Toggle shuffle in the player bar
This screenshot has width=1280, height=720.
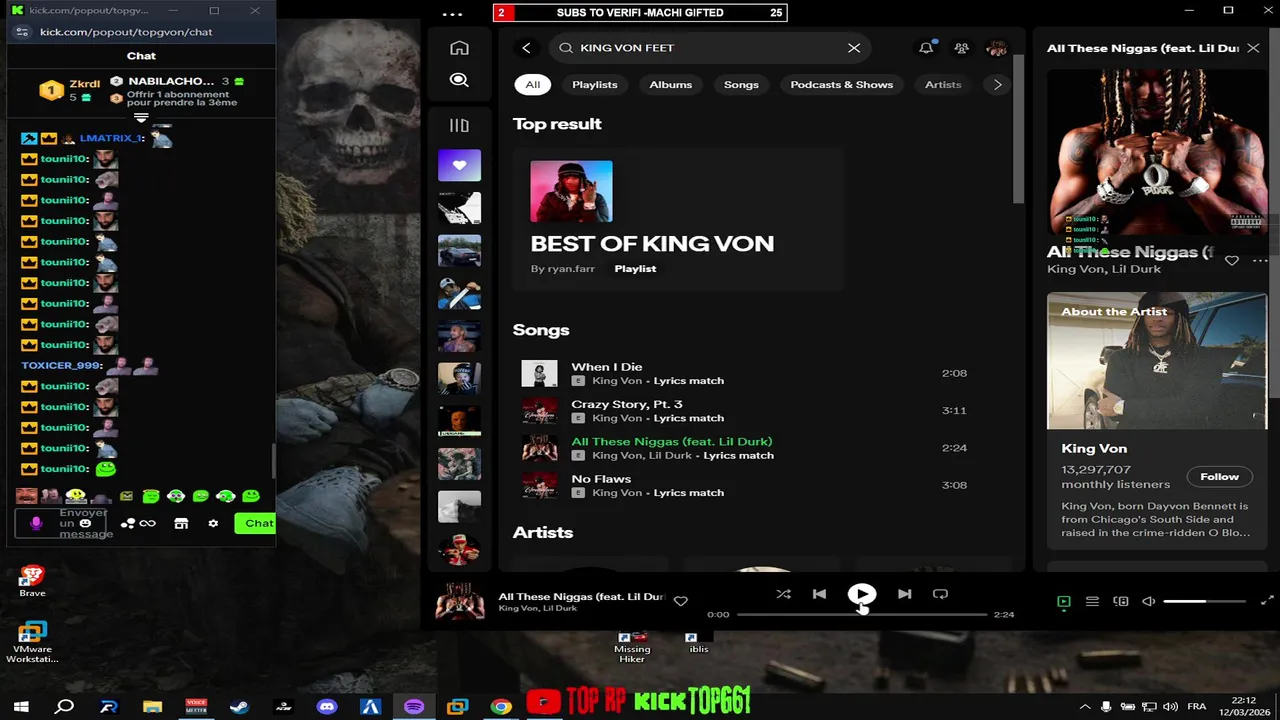(x=783, y=594)
